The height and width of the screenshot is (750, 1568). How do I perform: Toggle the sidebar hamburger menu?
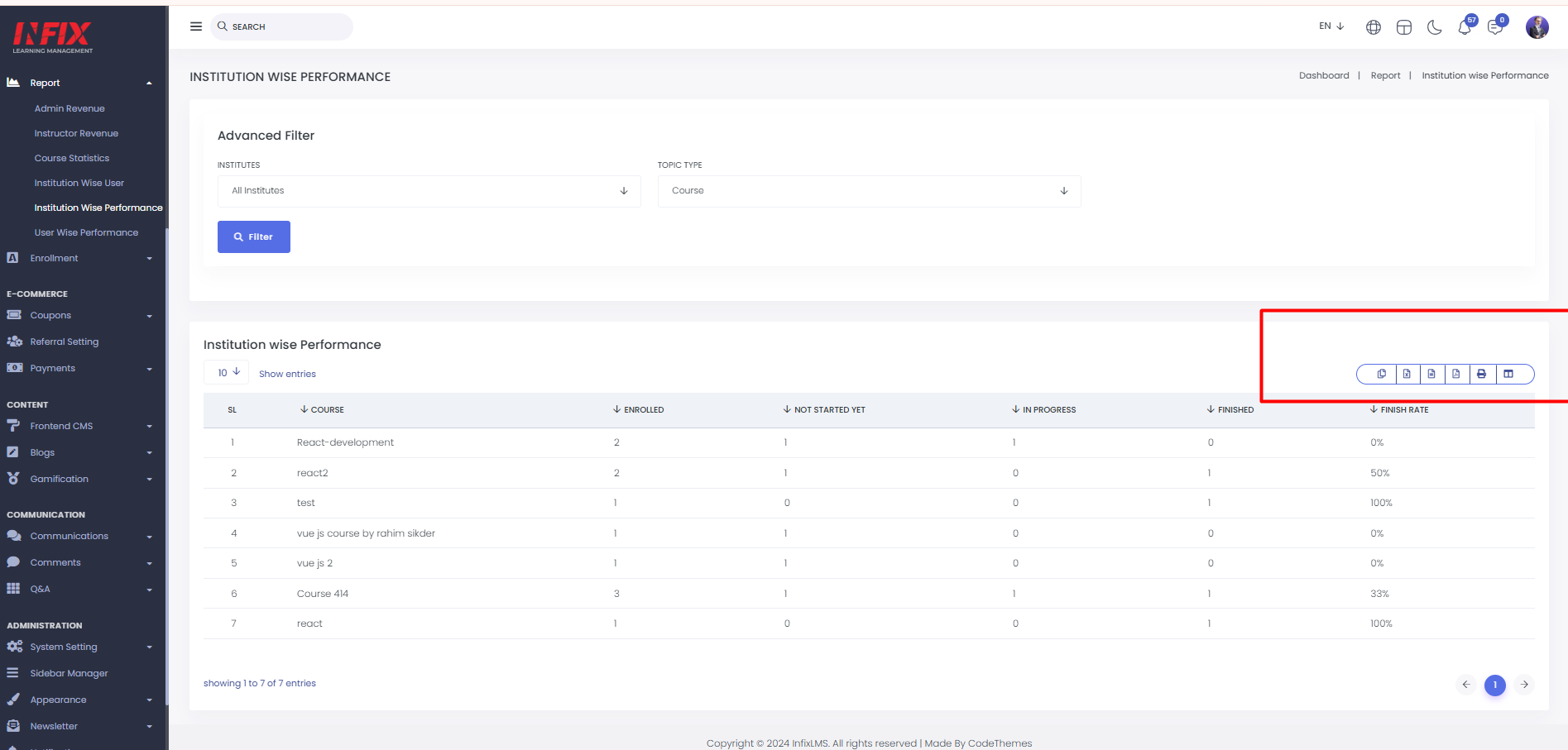click(x=196, y=26)
